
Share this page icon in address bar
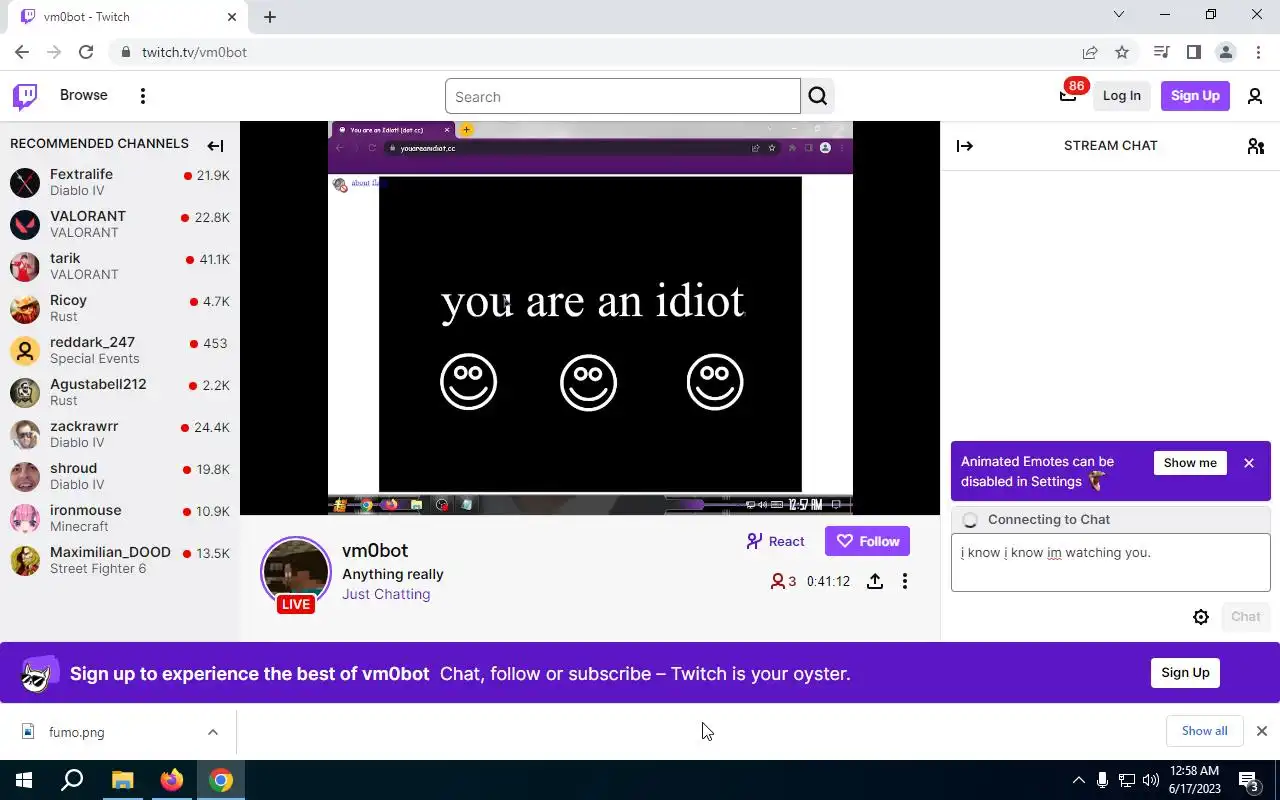(x=1090, y=52)
